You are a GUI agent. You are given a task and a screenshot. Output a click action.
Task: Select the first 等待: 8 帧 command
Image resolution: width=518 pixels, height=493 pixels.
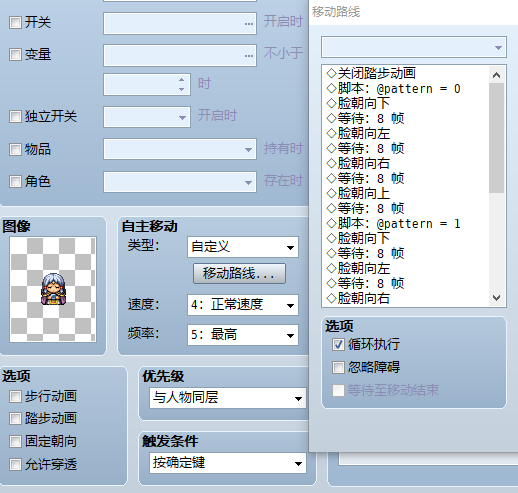click(x=365, y=118)
